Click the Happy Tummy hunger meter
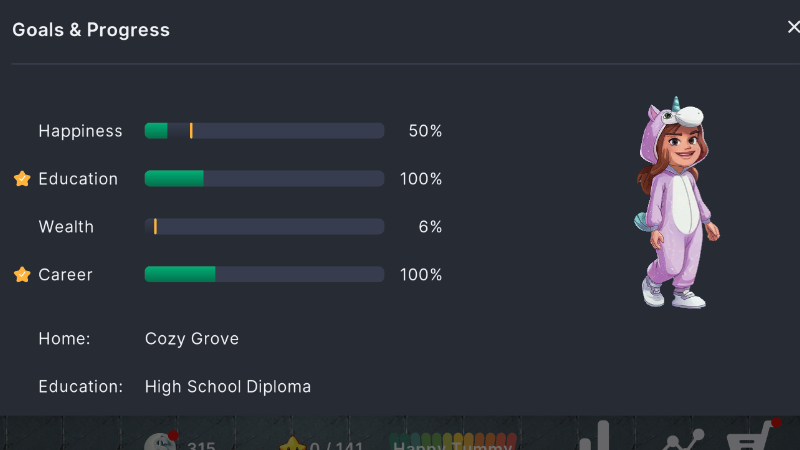 tap(454, 441)
